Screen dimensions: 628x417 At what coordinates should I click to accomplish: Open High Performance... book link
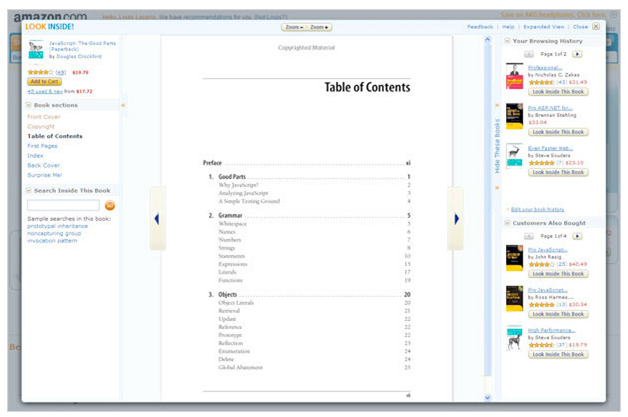click(552, 330)
